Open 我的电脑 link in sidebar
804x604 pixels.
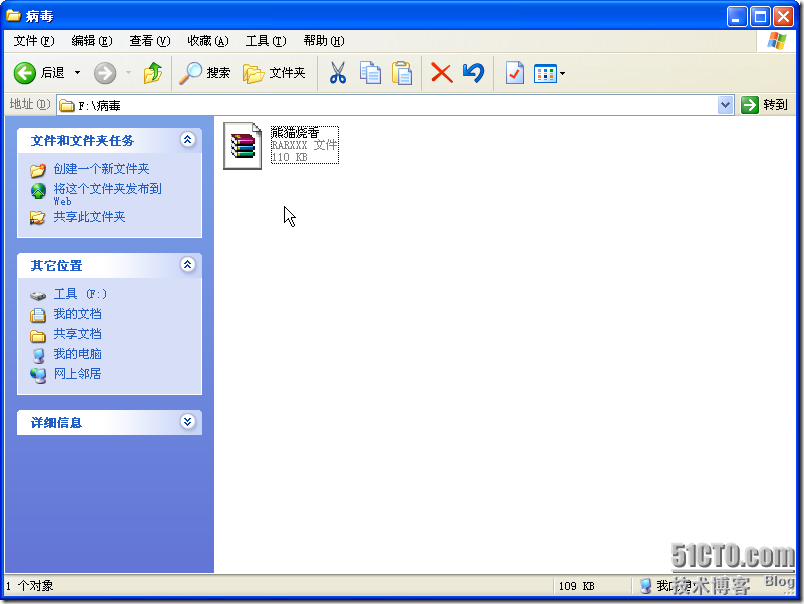[x=77, y=354]
